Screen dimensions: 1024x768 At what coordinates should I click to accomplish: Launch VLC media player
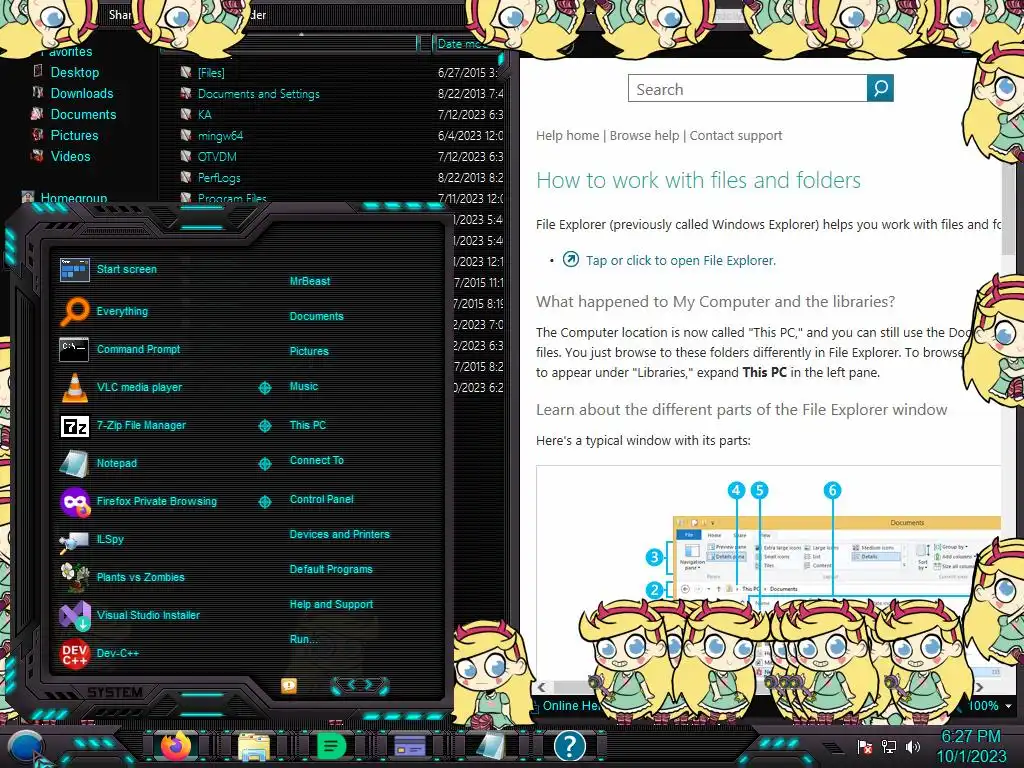121,387
